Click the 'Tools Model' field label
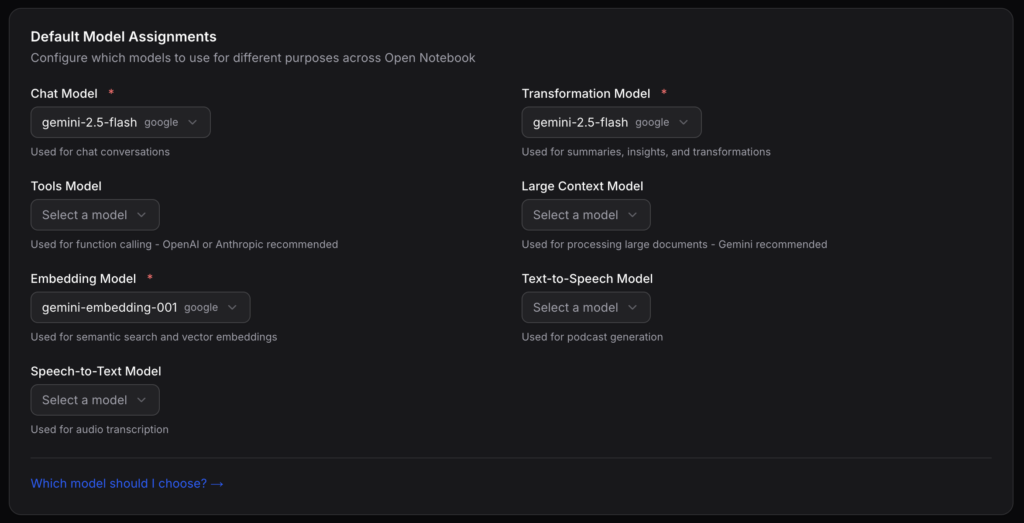This screenshot has height=523, width=1024. (66, 186)
